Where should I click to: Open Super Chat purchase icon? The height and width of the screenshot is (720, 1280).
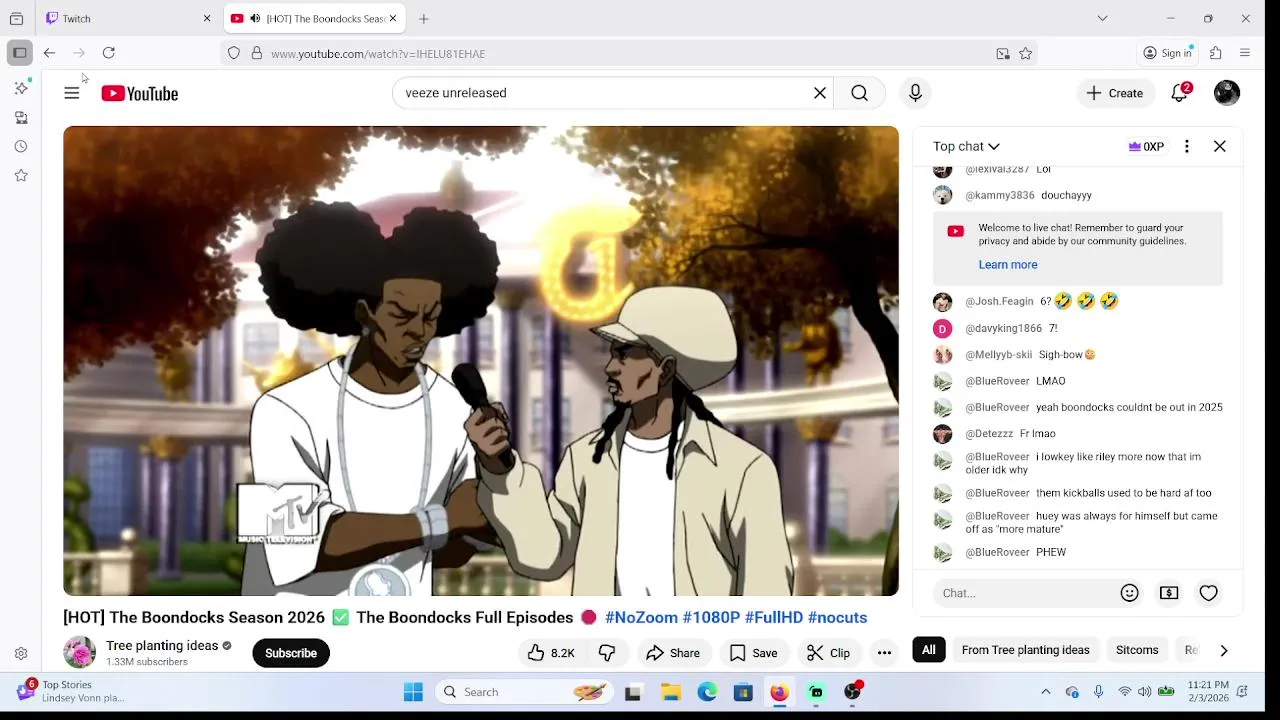coord(1169,593)
